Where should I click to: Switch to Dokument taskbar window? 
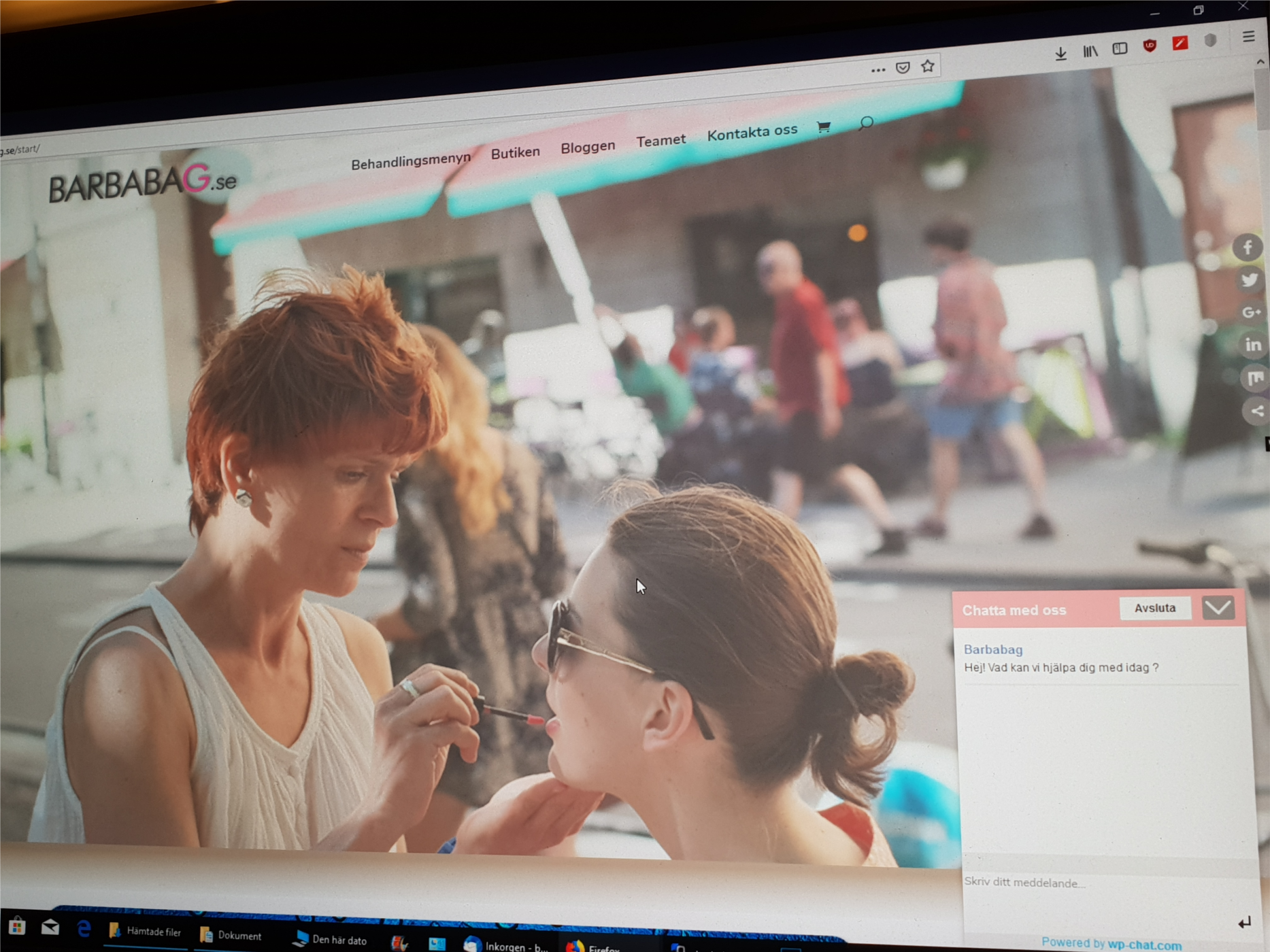pyautogui.click(x=231, y=936)
